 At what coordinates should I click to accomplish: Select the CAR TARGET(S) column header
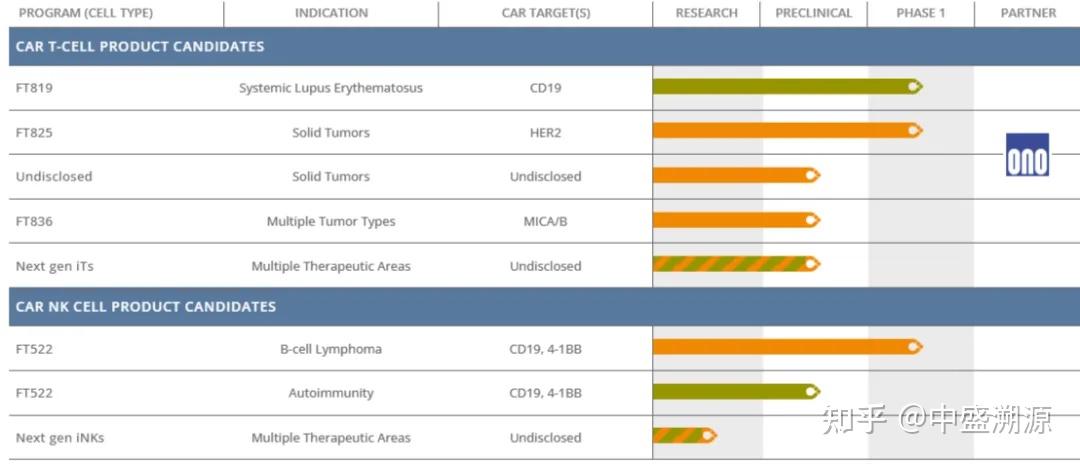[546, 13]
